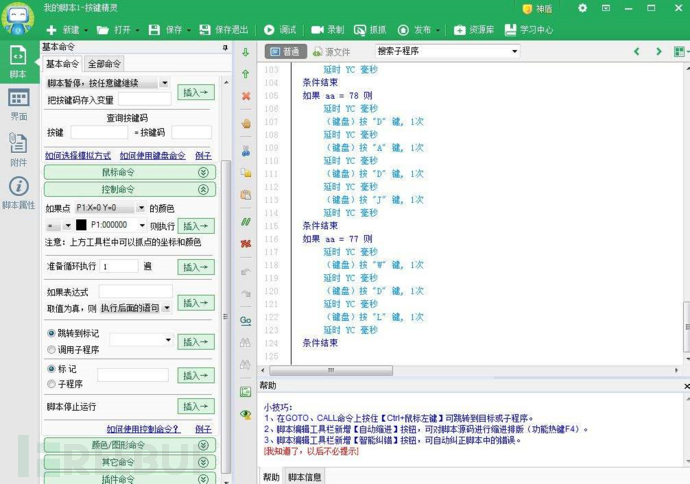Switch to the 普通 editor view tab
Screen dimensions: 690x484
point(285,52)
